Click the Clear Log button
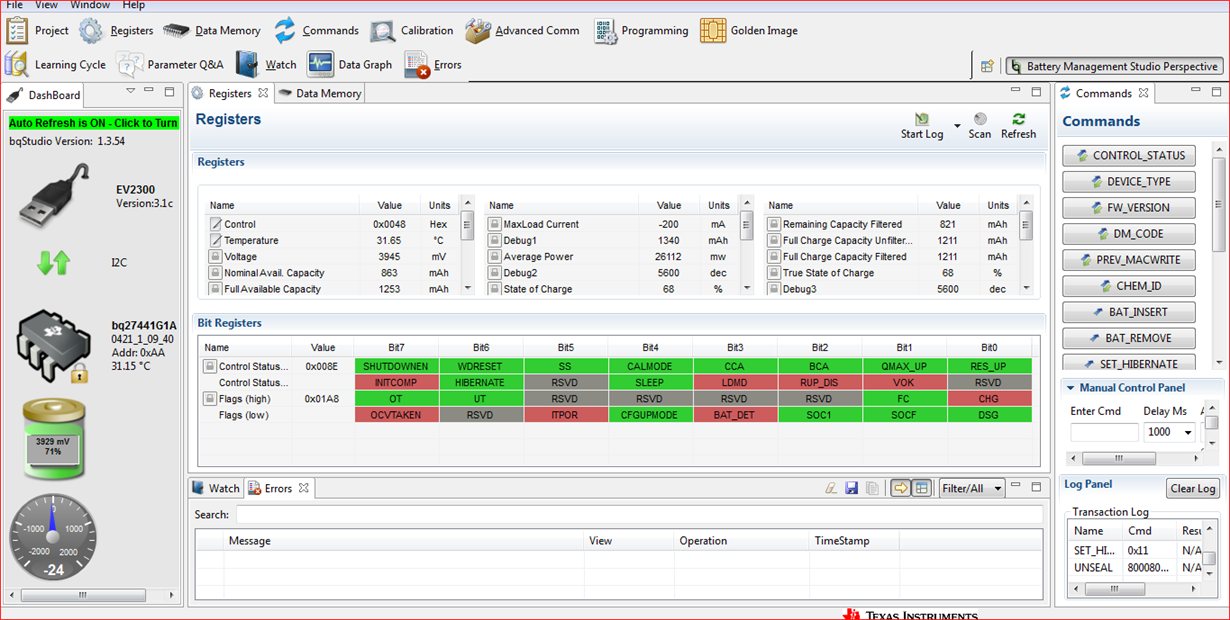The image size is (1230, 620). click(x=1193, y=488)
